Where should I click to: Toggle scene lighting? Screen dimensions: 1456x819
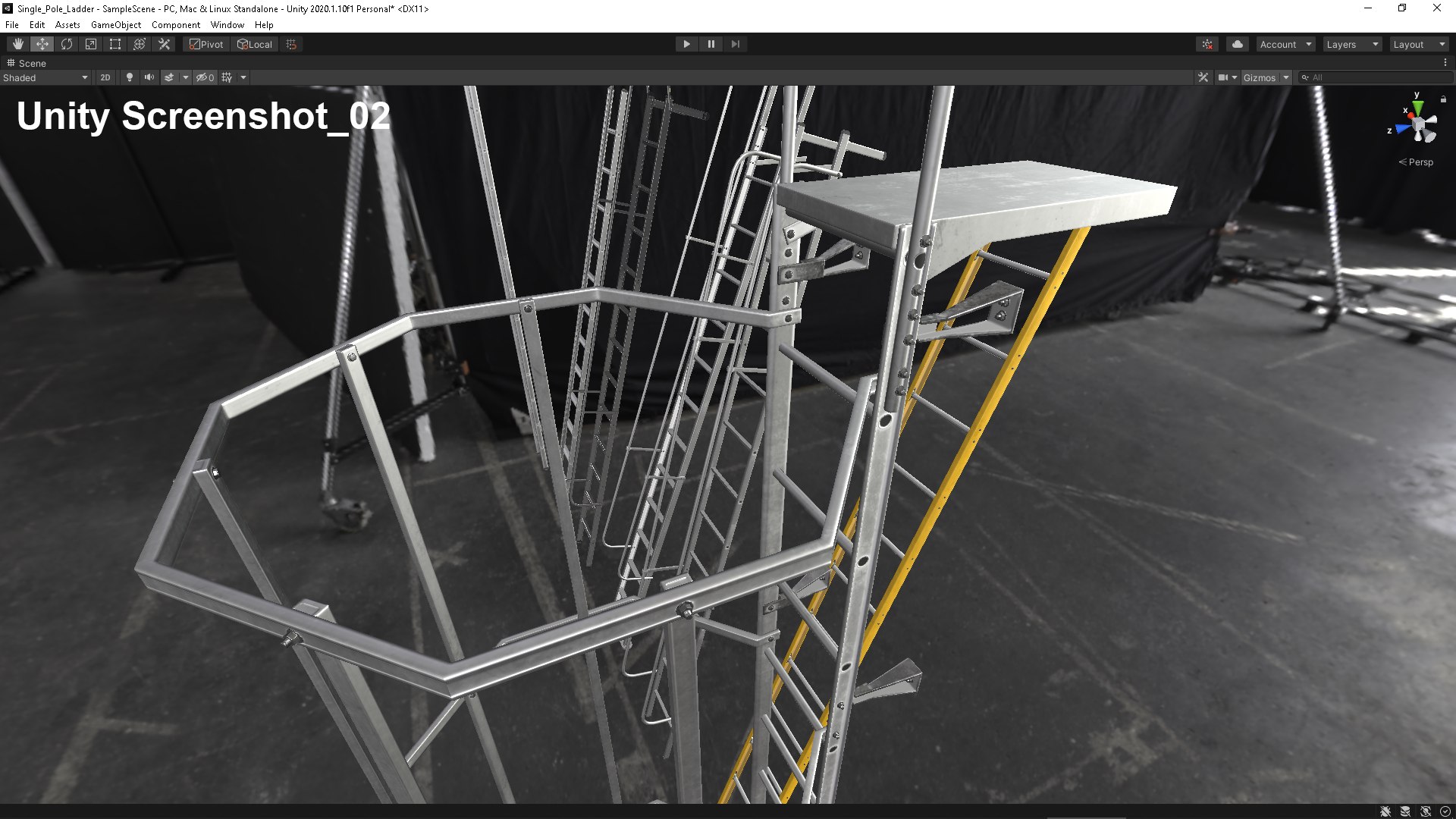[x=130, y=77]
